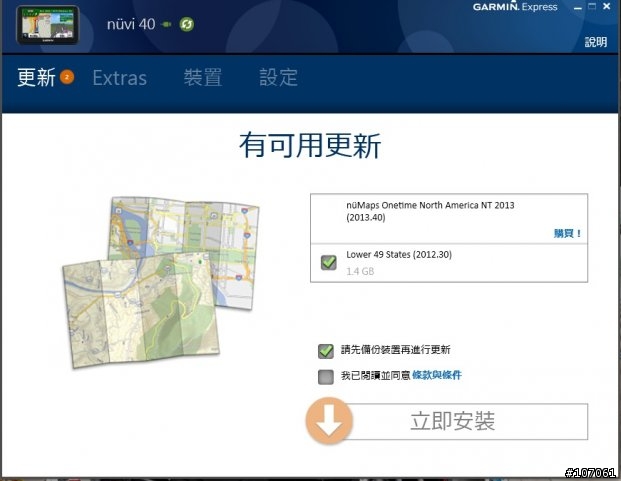Viewport: 621px width, 481px height.
Task: Switch to the Extras tab
Action: [120, 78]
